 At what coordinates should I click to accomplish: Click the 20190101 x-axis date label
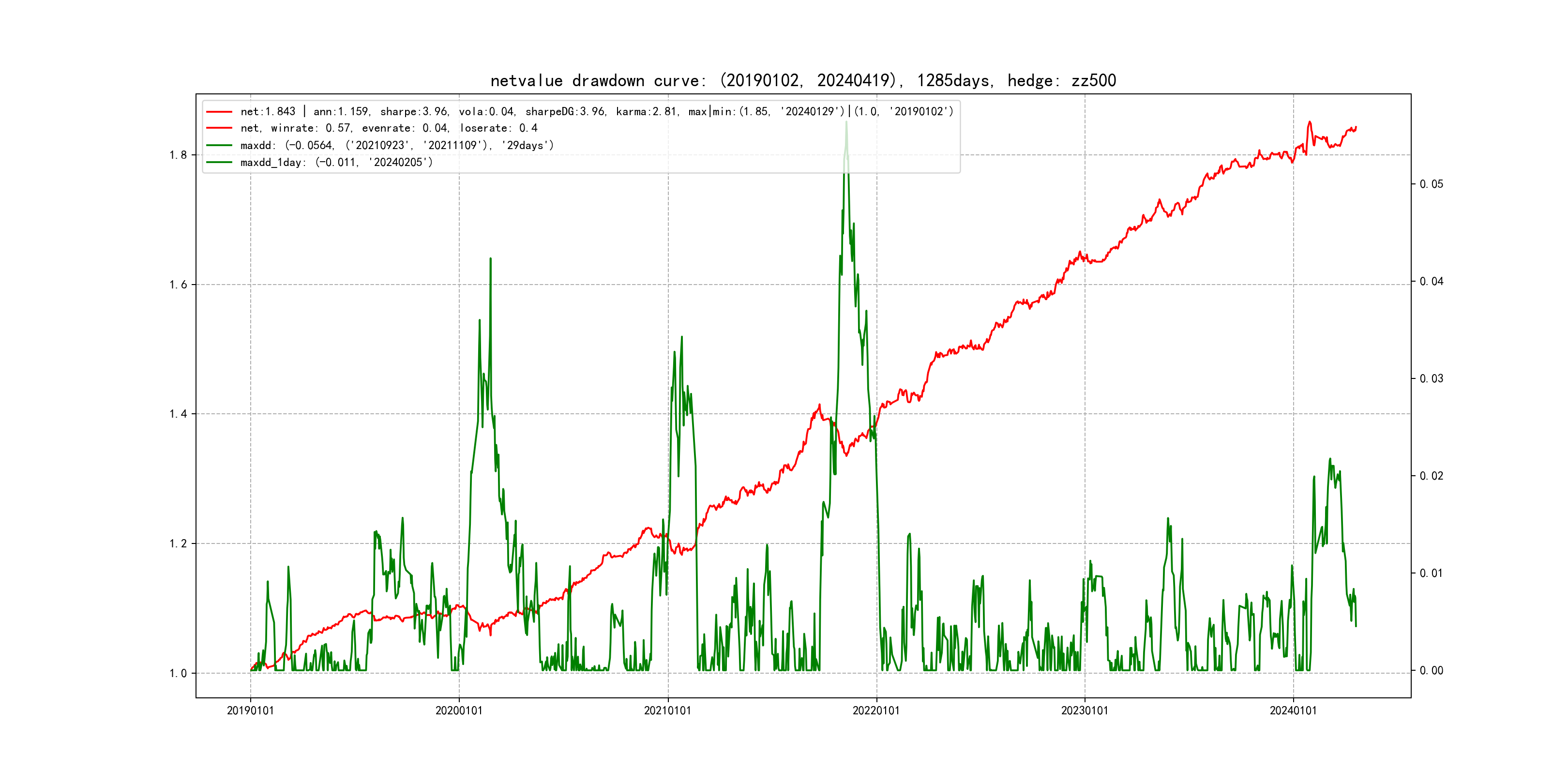250,711
